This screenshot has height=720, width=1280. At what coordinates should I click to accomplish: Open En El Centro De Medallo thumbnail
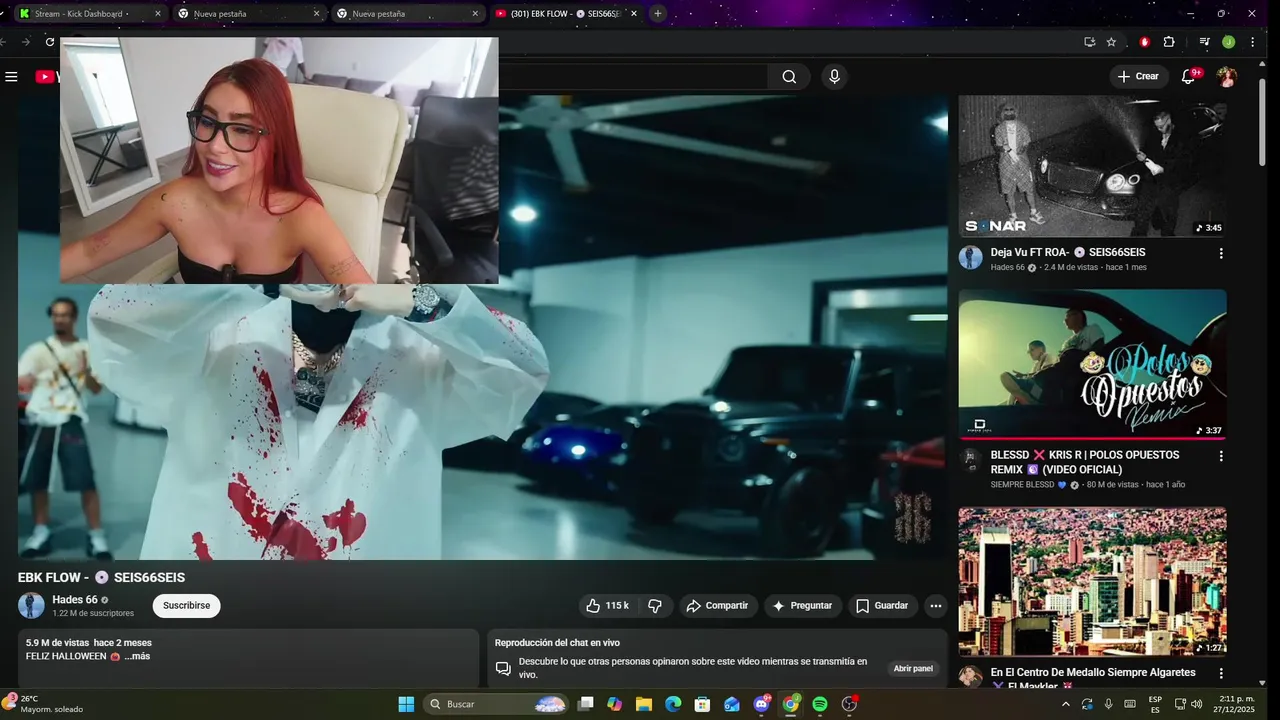click(1092, 581)
